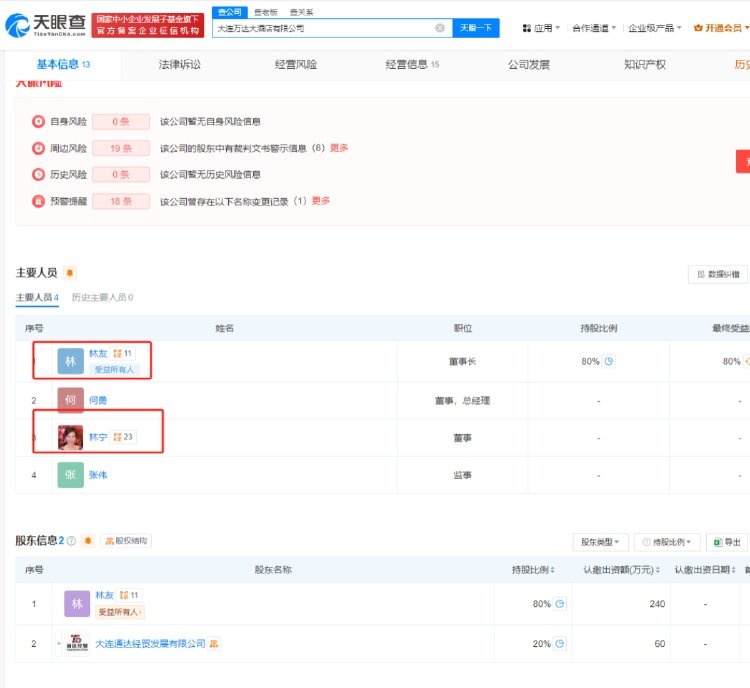
Task: Click the pie icon next to shareholder 80%
Action: (x=560, y=604)
